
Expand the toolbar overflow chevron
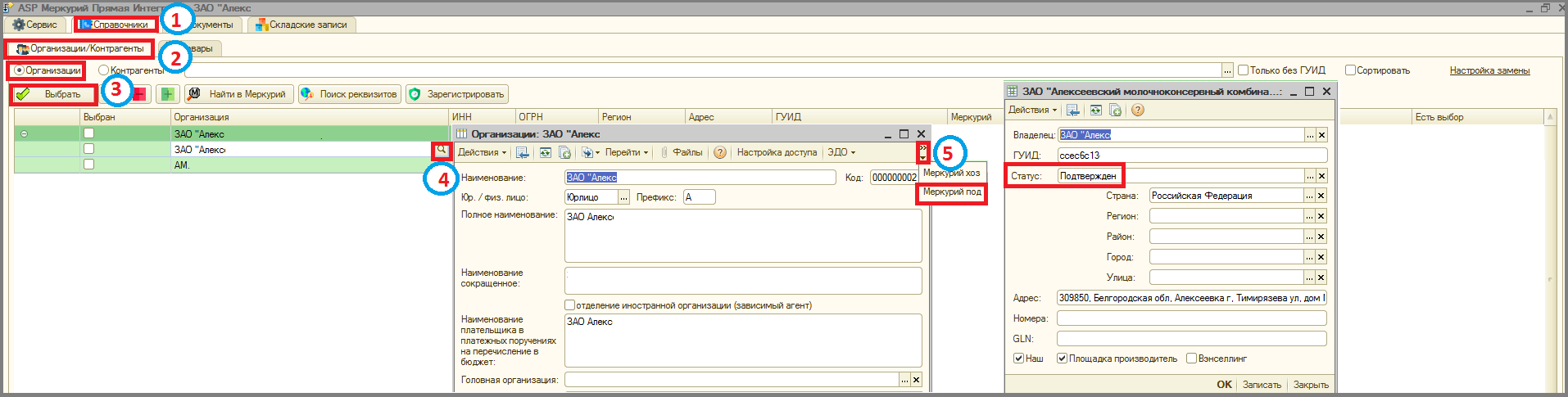click(x=922, y=152)
